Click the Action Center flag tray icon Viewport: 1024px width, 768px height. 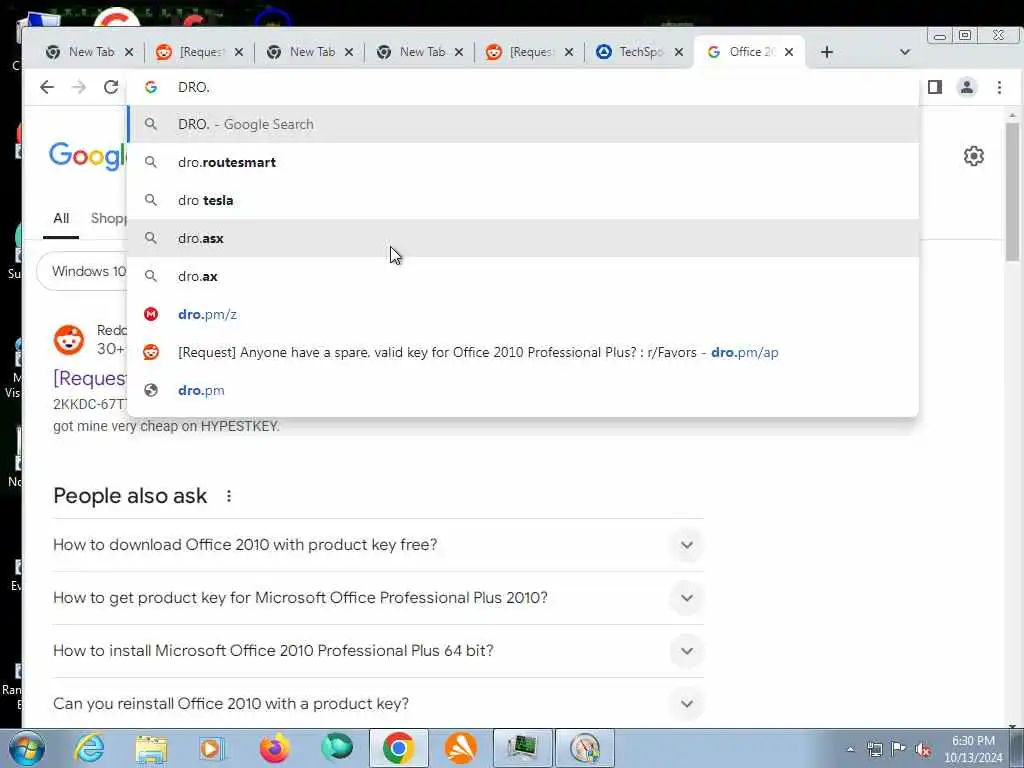pos(899,750)
